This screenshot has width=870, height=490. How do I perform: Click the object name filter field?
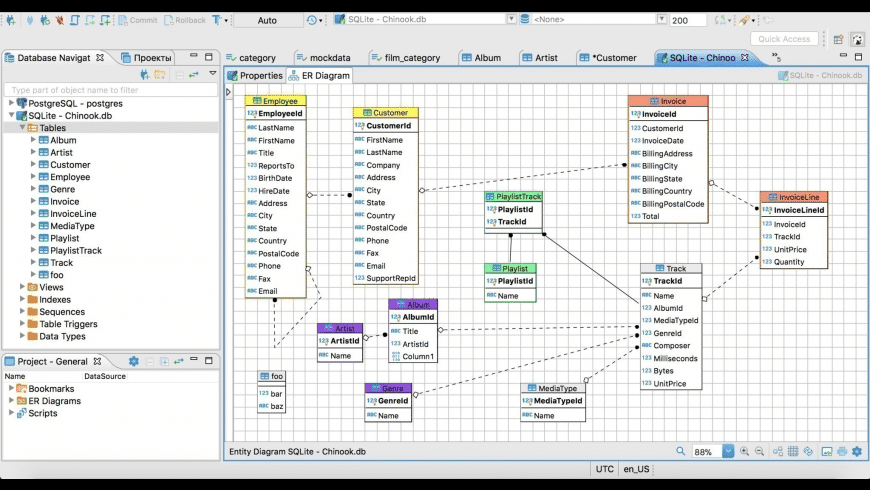point(110,90)
